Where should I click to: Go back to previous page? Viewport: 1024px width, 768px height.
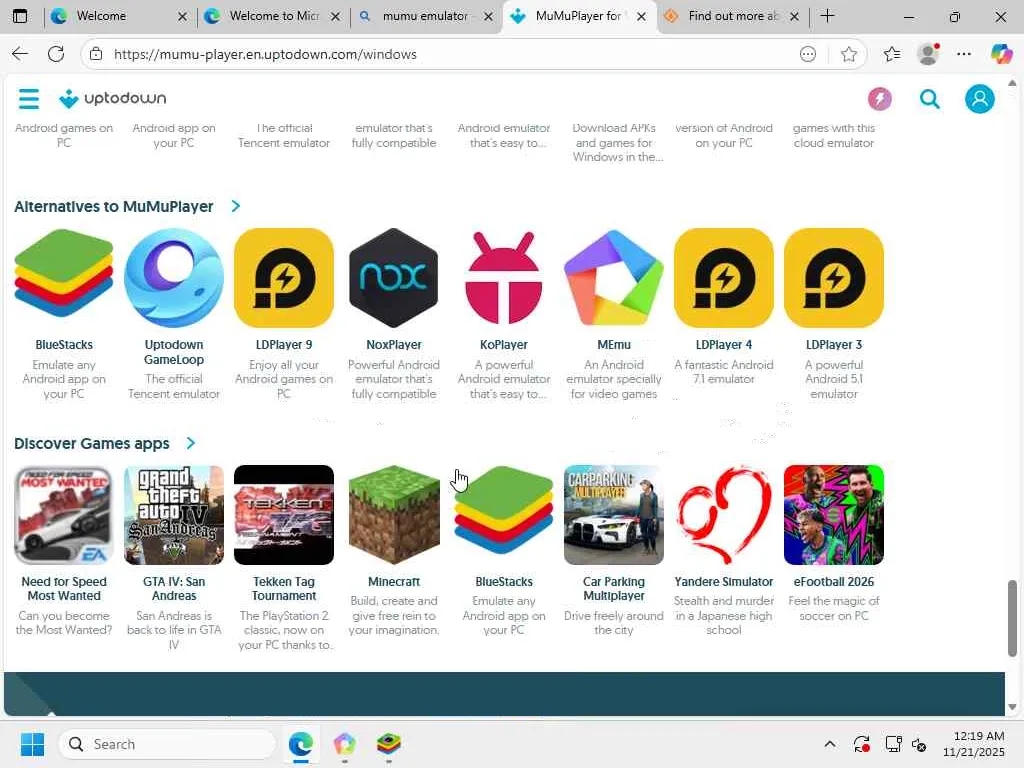click(x=20, y=54)
